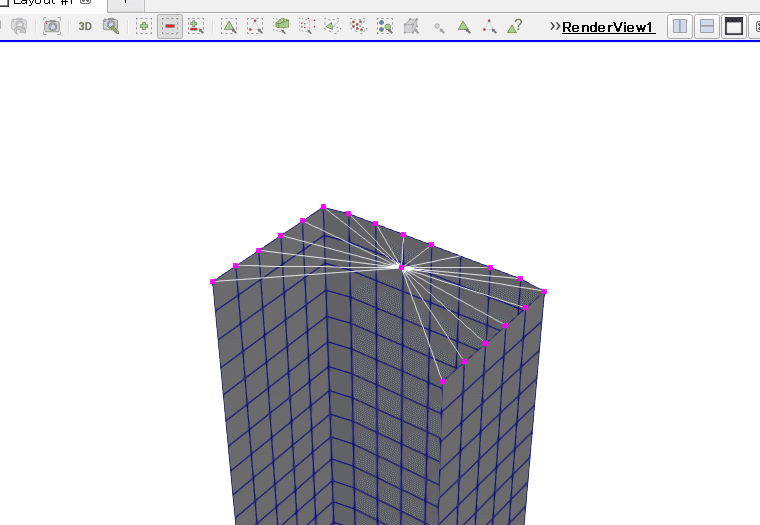Select cells through frustum tool
Image resolution: width=760 pixels, height=525 pixels.
pos(281,26)
